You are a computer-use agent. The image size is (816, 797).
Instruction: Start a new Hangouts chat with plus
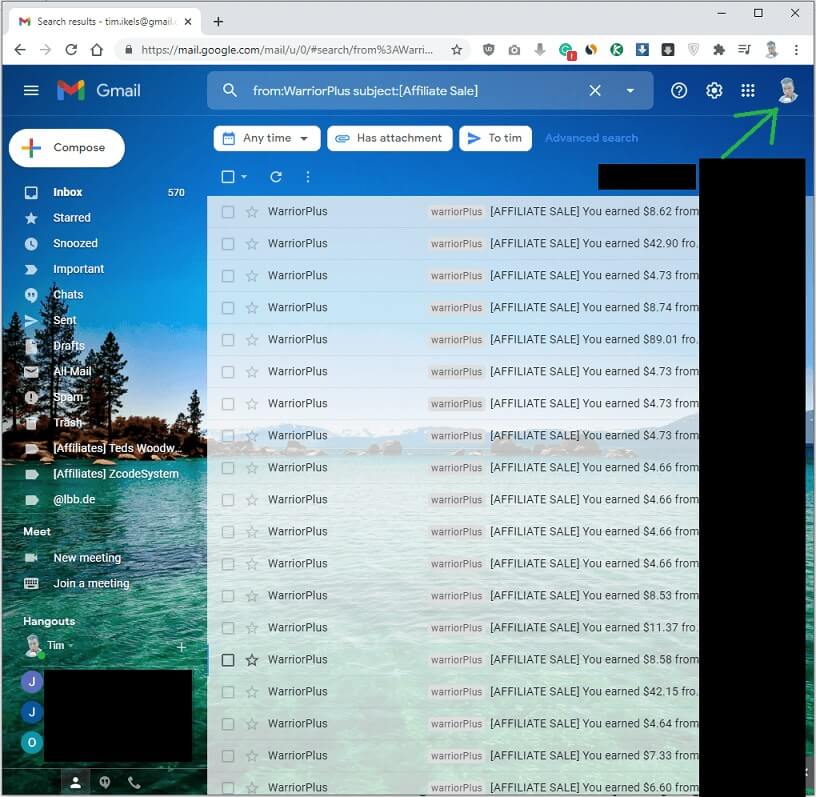coord(181,647)
